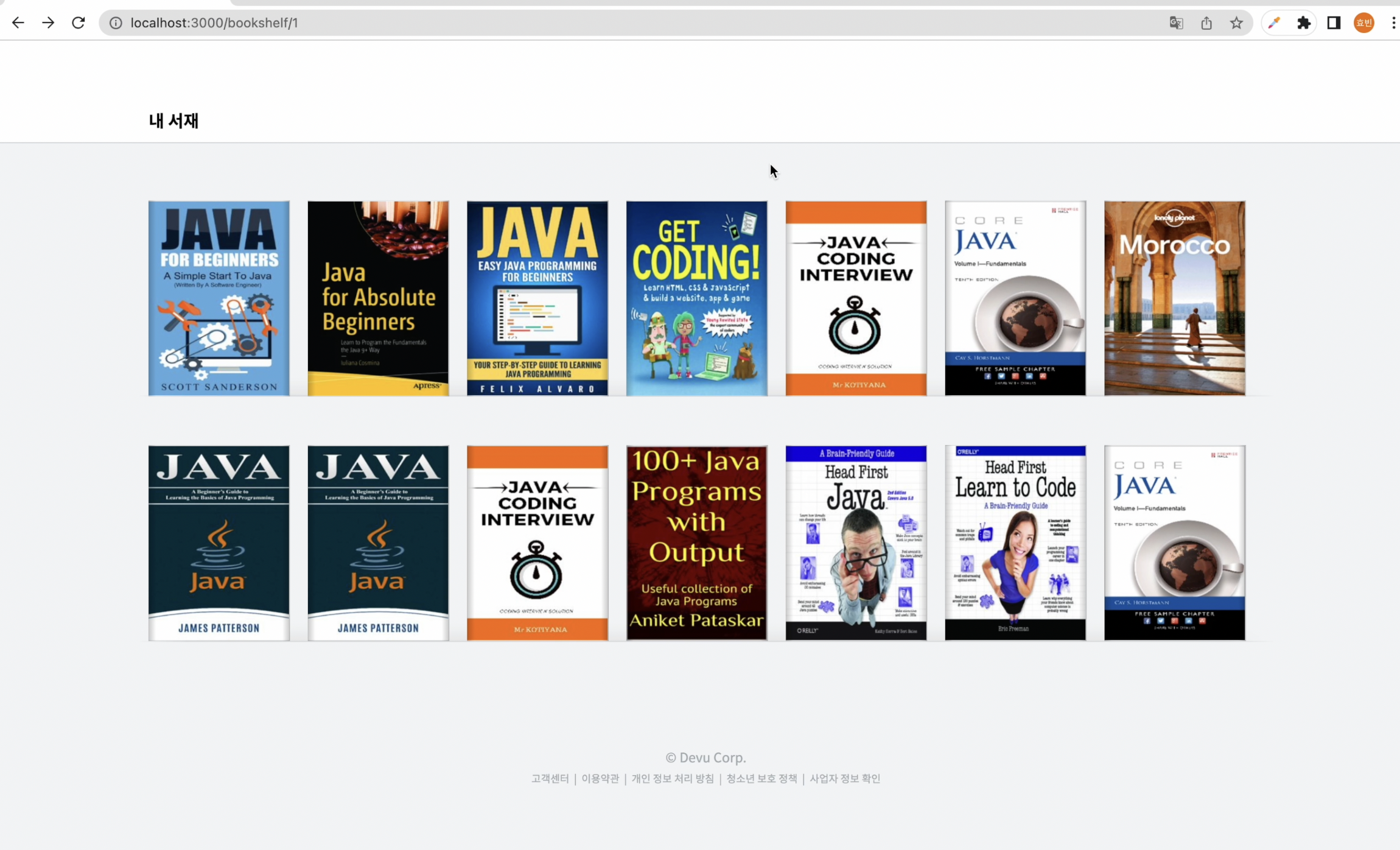Open Java Coding Interview in top row
This screenshot has width=1400, height=850.
(856, 298)
